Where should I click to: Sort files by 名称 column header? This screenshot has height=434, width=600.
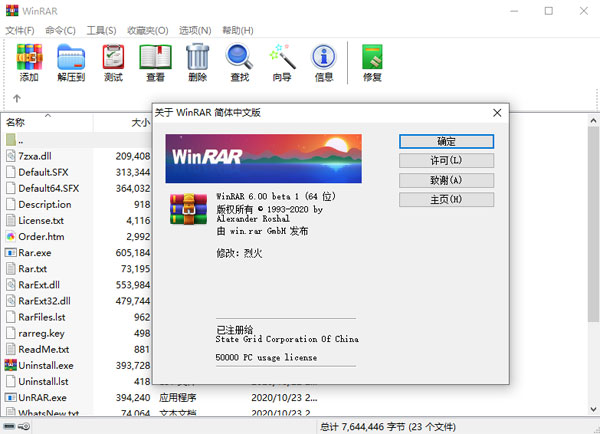click(40, 122)
